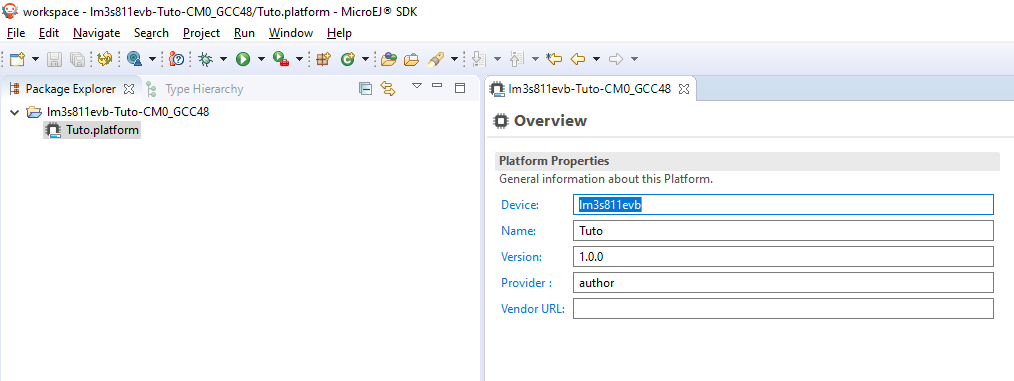Click Run with red toolbox icon
Image resolution: width=1014 pixels, height=381 pixels.
click(x=281, y=59)
